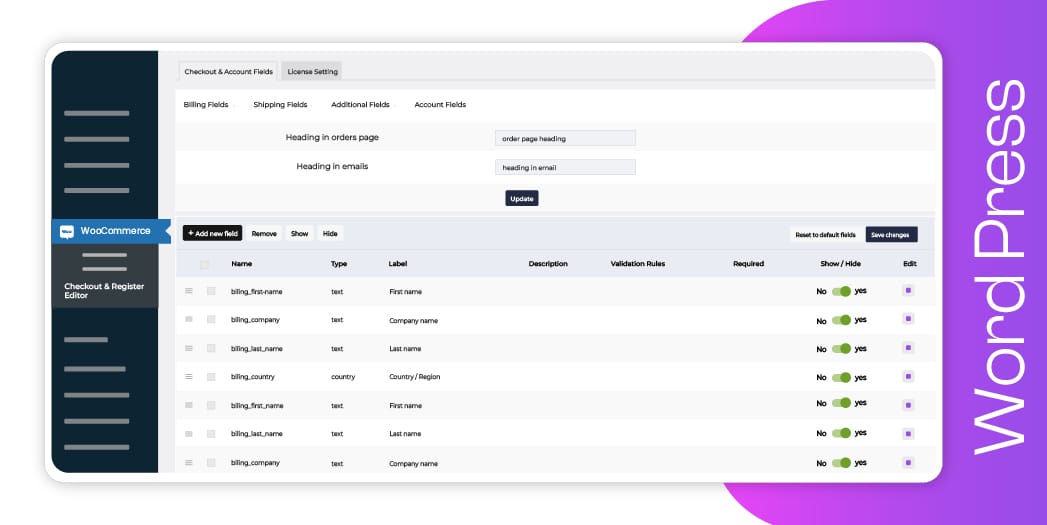Click the billing_first-name field name
Screen dimensions: 1047x525
point(256,292)
